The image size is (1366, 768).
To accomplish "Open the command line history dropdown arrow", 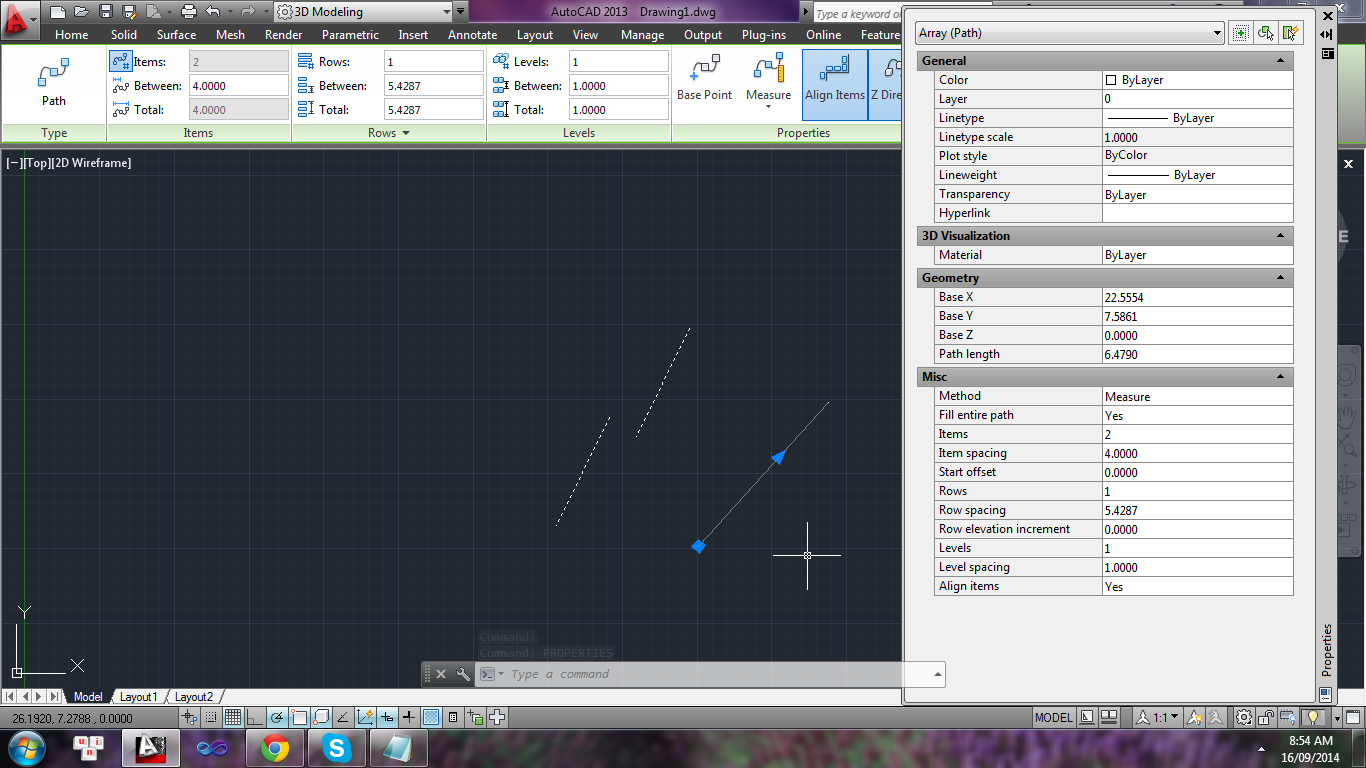I will point(938,674).
